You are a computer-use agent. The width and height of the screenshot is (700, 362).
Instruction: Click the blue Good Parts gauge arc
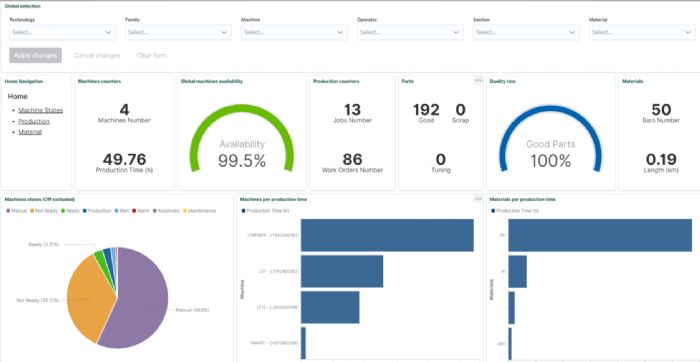550,108
